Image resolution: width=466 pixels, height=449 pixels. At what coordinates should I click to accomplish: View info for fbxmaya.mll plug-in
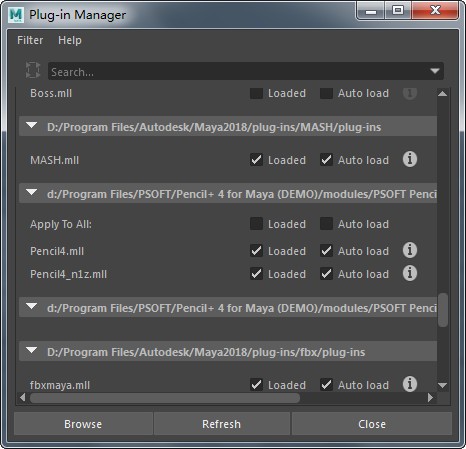point(410,384)
